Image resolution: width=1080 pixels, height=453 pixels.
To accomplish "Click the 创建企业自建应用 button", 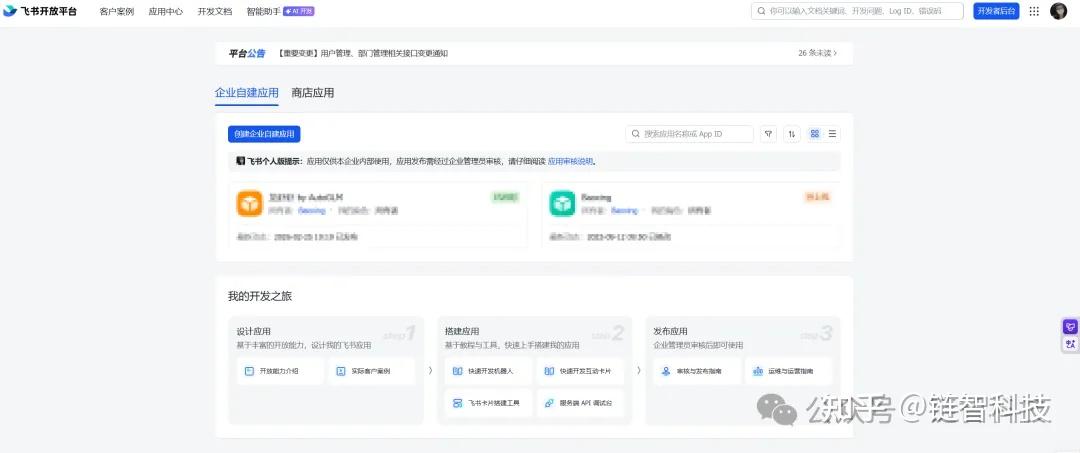I will pos(264,134).
